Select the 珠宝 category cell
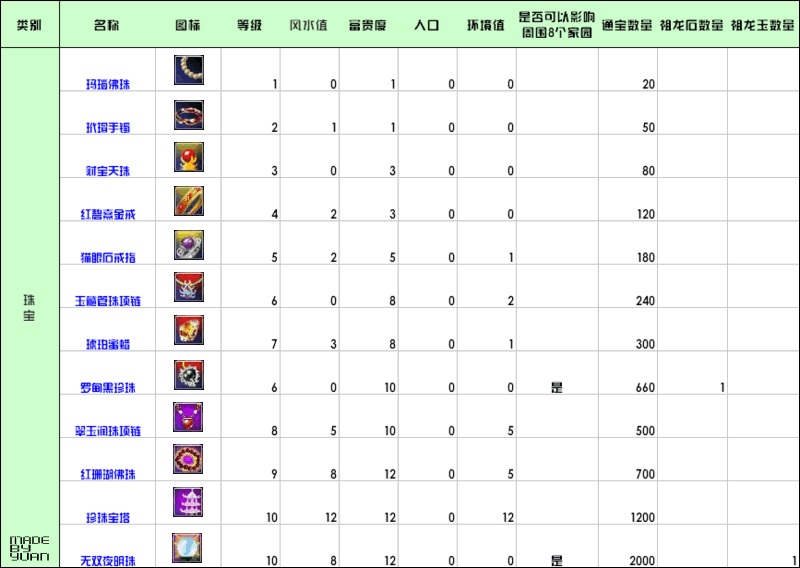This screenshot has width=800, height=568. click(29, 307)
